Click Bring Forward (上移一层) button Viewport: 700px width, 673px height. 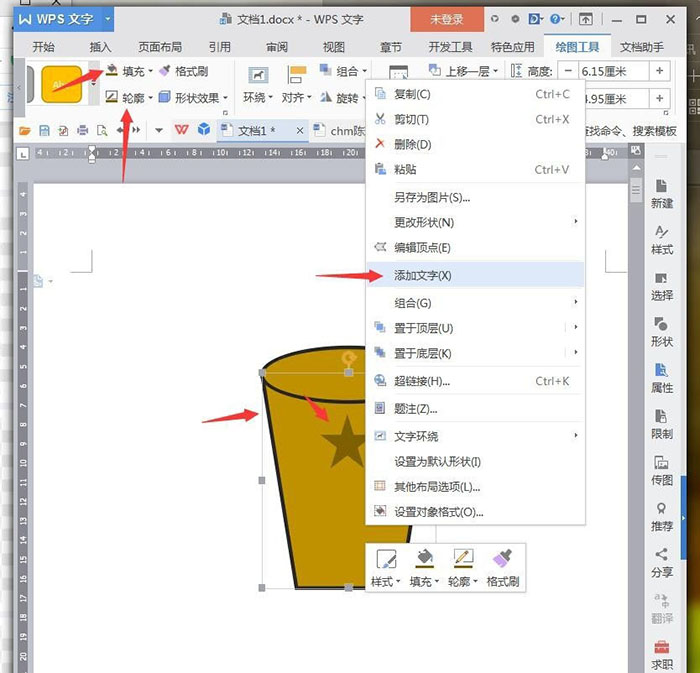coord(463,71)
